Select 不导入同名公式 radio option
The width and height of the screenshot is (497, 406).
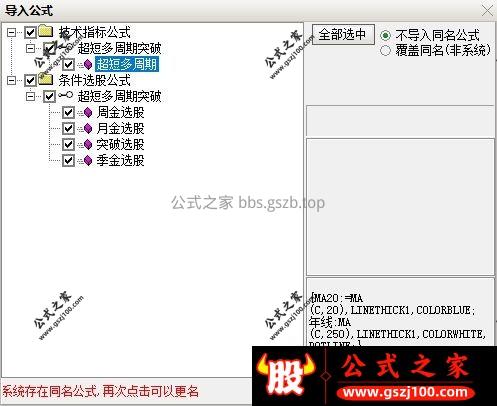(386, 35)
